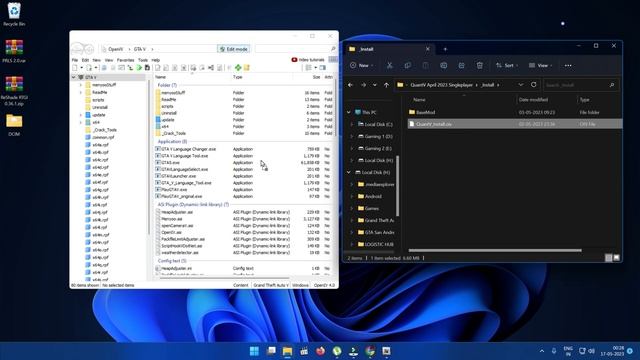Click the Refresh icon in File Explorer
Screen dimensions: 640x360
pos(533,84)
